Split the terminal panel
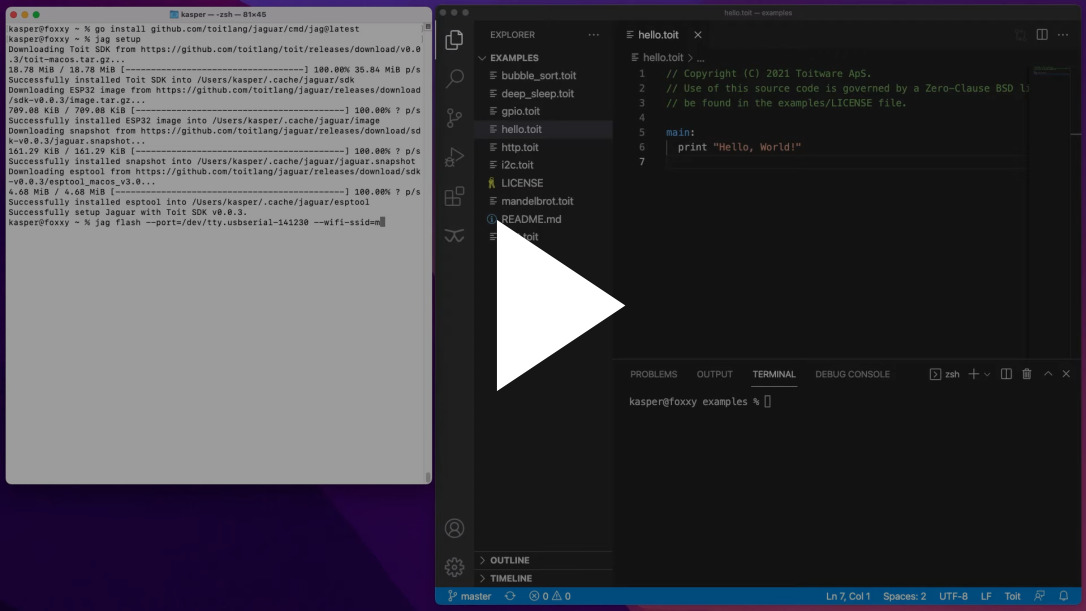The height and width of the screenshot is (611, 1086). point(1006,374)
